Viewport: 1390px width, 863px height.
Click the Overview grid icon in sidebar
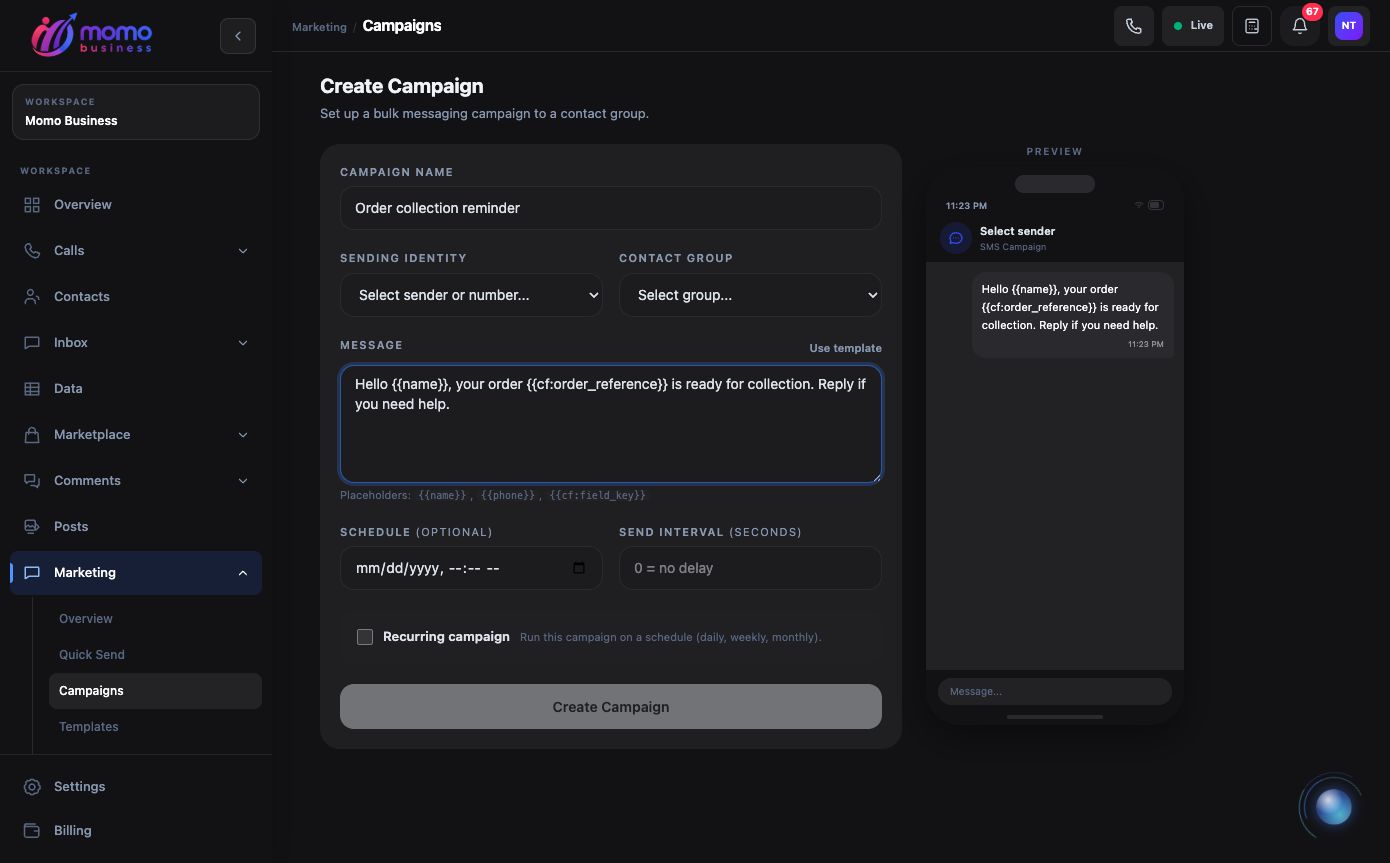tap(32, 205)
